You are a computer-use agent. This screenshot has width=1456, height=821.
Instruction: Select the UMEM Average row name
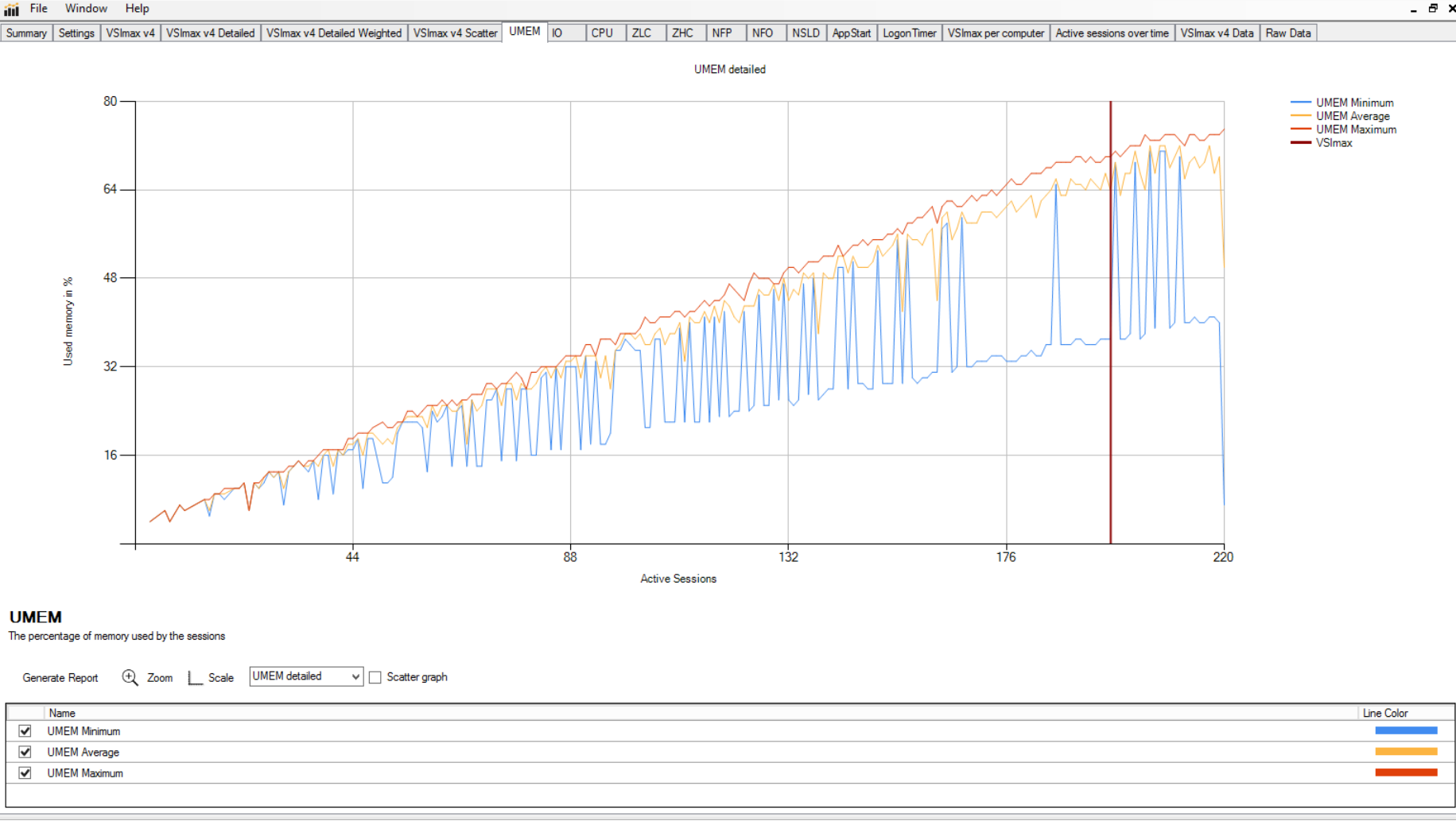[83, 752]
